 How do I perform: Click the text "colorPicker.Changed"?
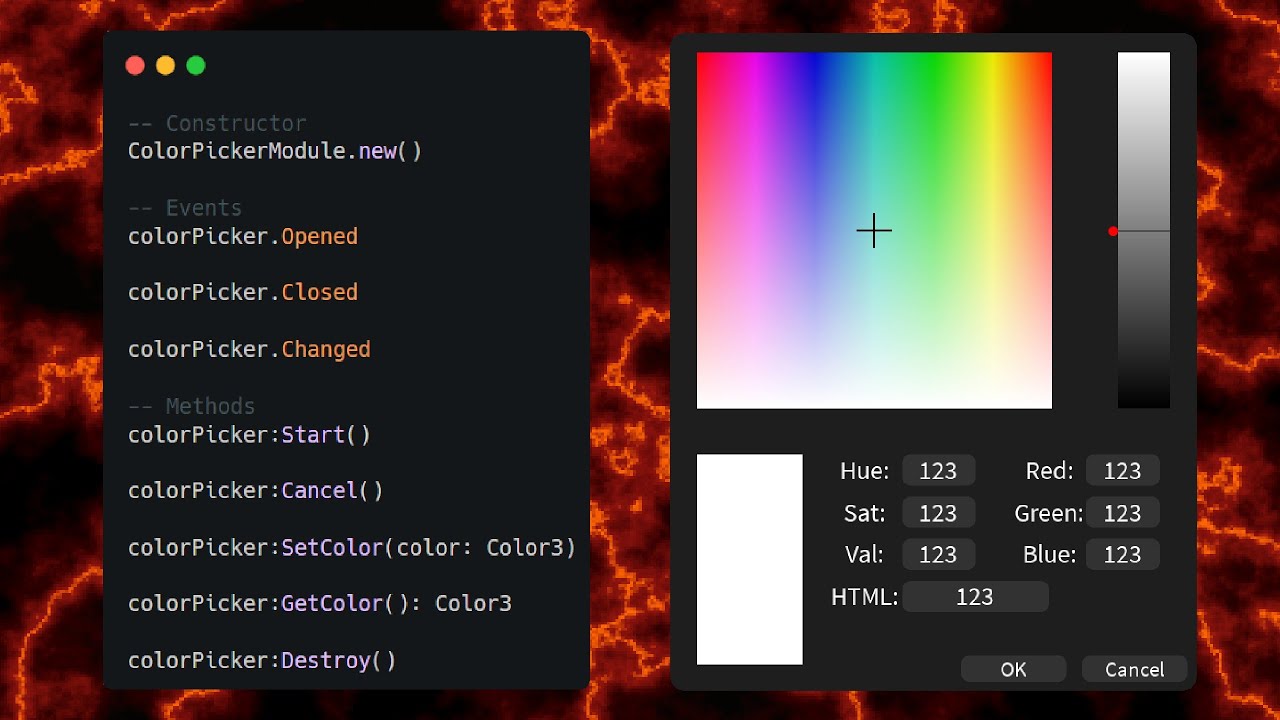(249, 349)
